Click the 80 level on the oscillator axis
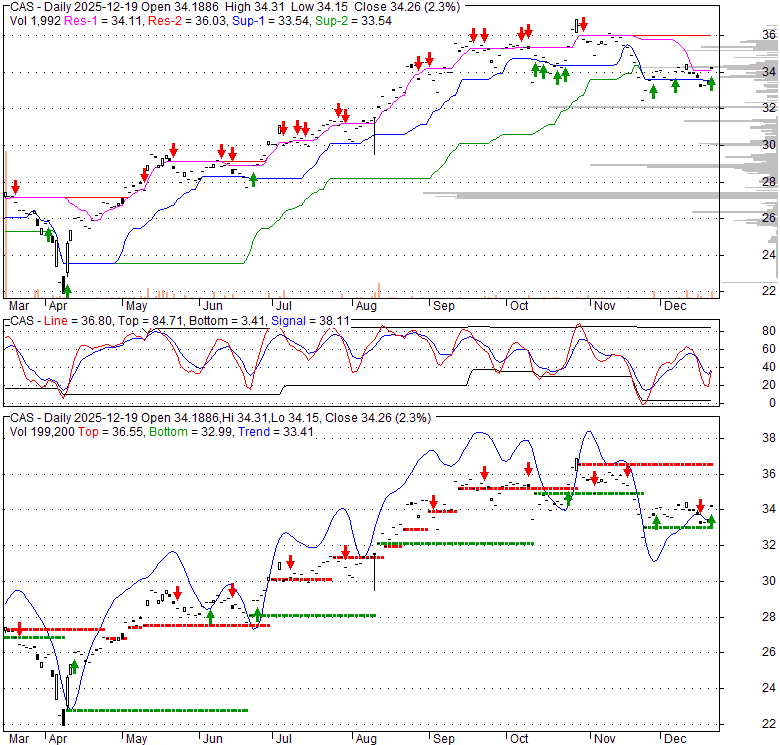The width and height of the screenshot is (780, 745). [x=768, y=331]
